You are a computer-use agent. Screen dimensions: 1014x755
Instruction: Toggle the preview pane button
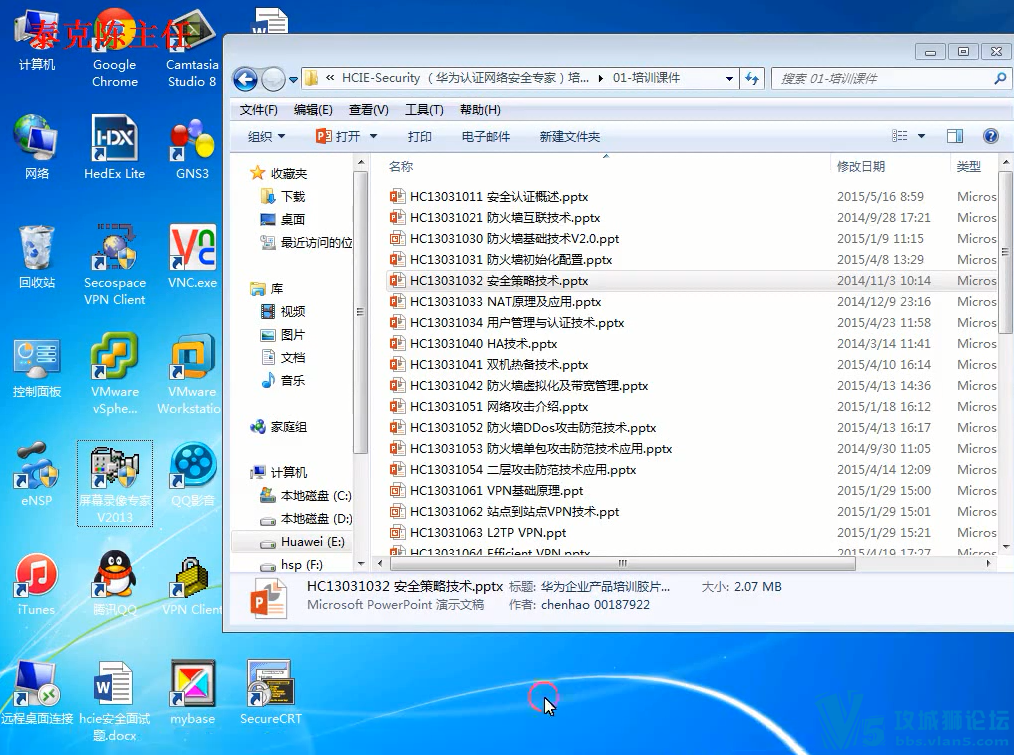[955, 136]
